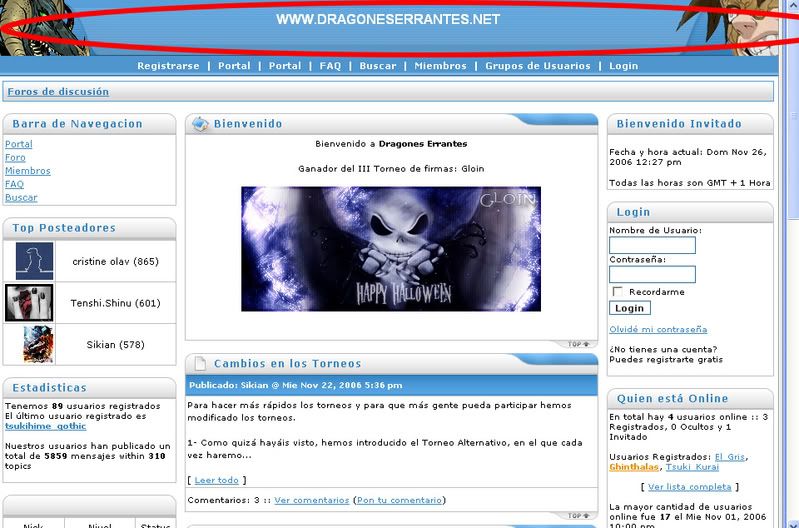The image size is (799, 528).
Task: Click the Ver lista completa link
Action: [x=689, y=487]
